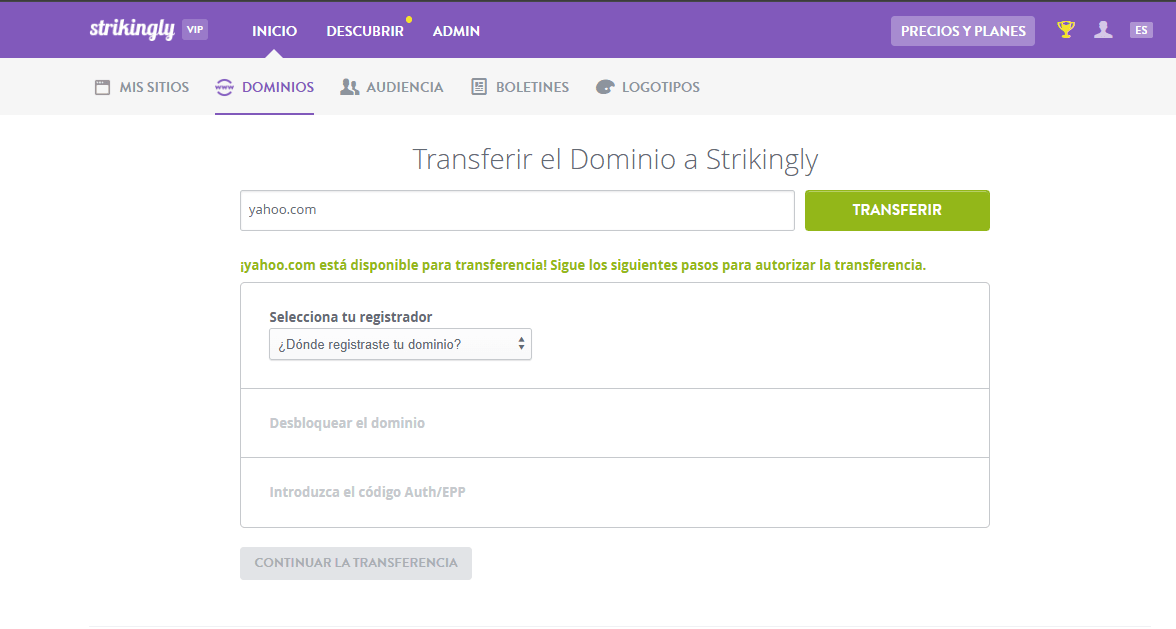Click the yahoo.com domain input field
Image resolution: width=1176 pixels, height=629 pixels.
[x=517, y=210]
